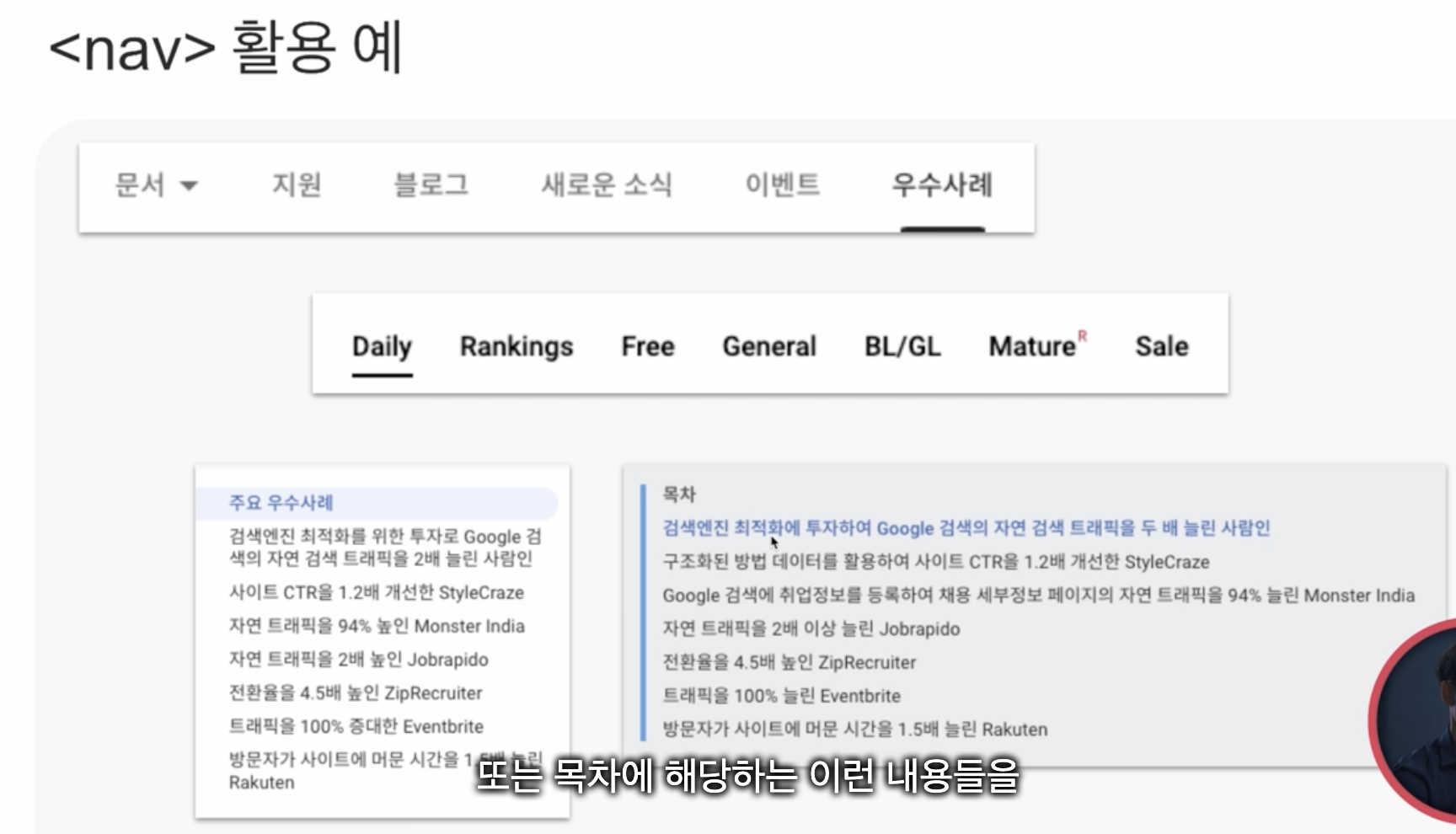This screenshot has width=1456, height=834.
Task: Open sidebar link about StyleCraze CTR 1.2배
Action: 376,593
